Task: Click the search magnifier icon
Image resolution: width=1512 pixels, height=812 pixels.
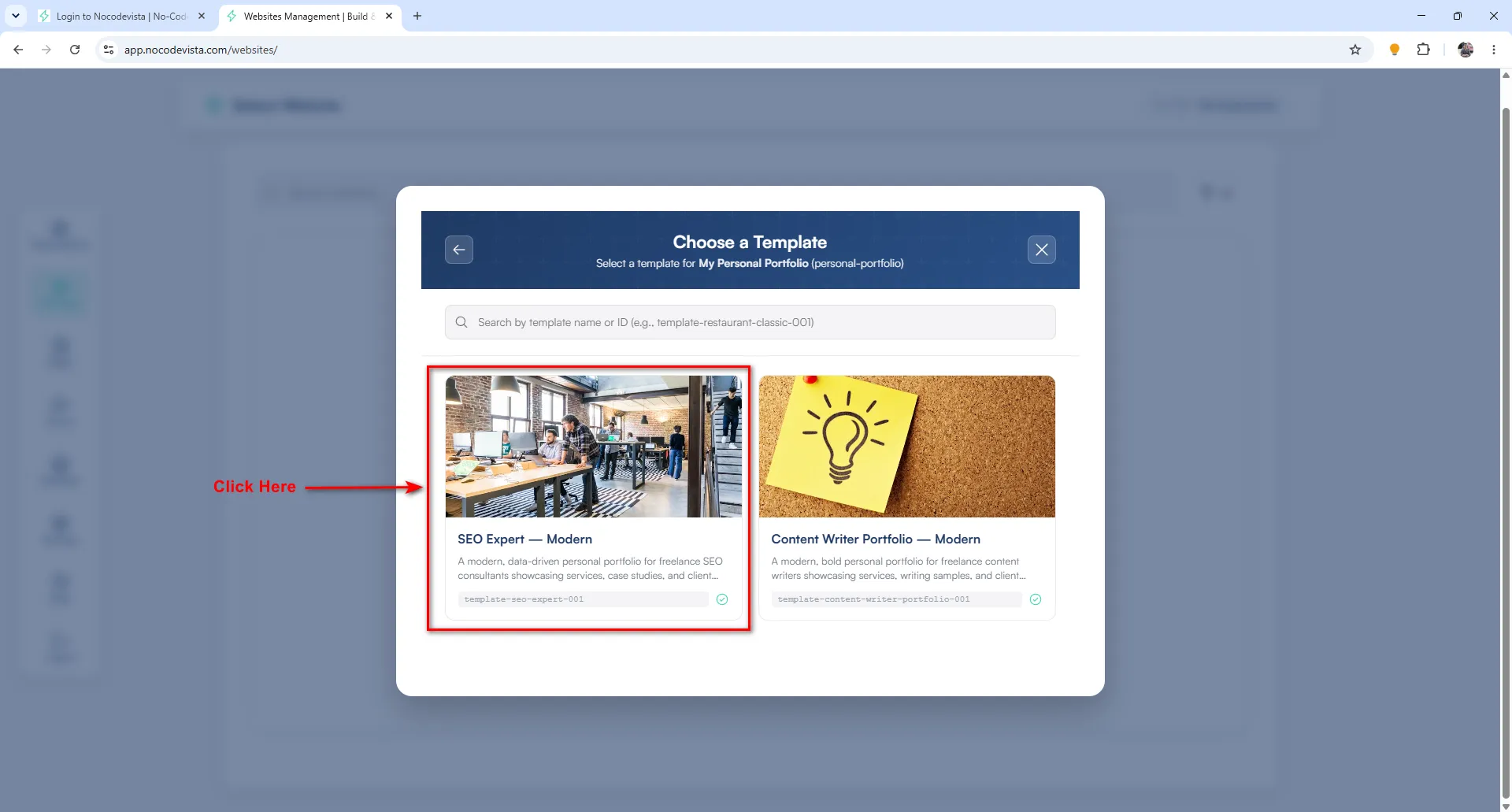Action: (x=461, y=322)
